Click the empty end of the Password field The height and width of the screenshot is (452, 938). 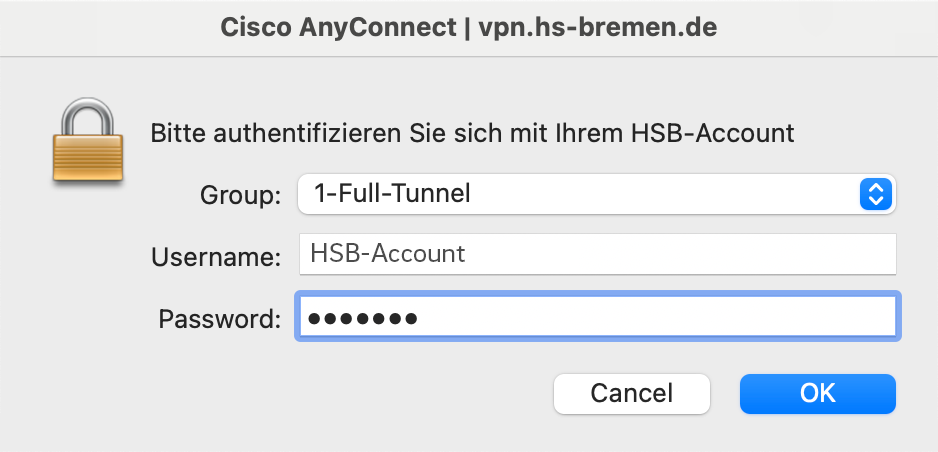[x=750, y=320]
